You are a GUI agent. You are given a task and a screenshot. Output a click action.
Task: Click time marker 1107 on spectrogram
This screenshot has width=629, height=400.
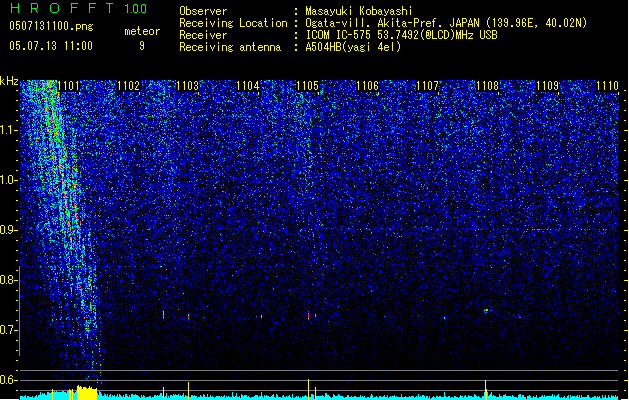click(x=428, y=86)
